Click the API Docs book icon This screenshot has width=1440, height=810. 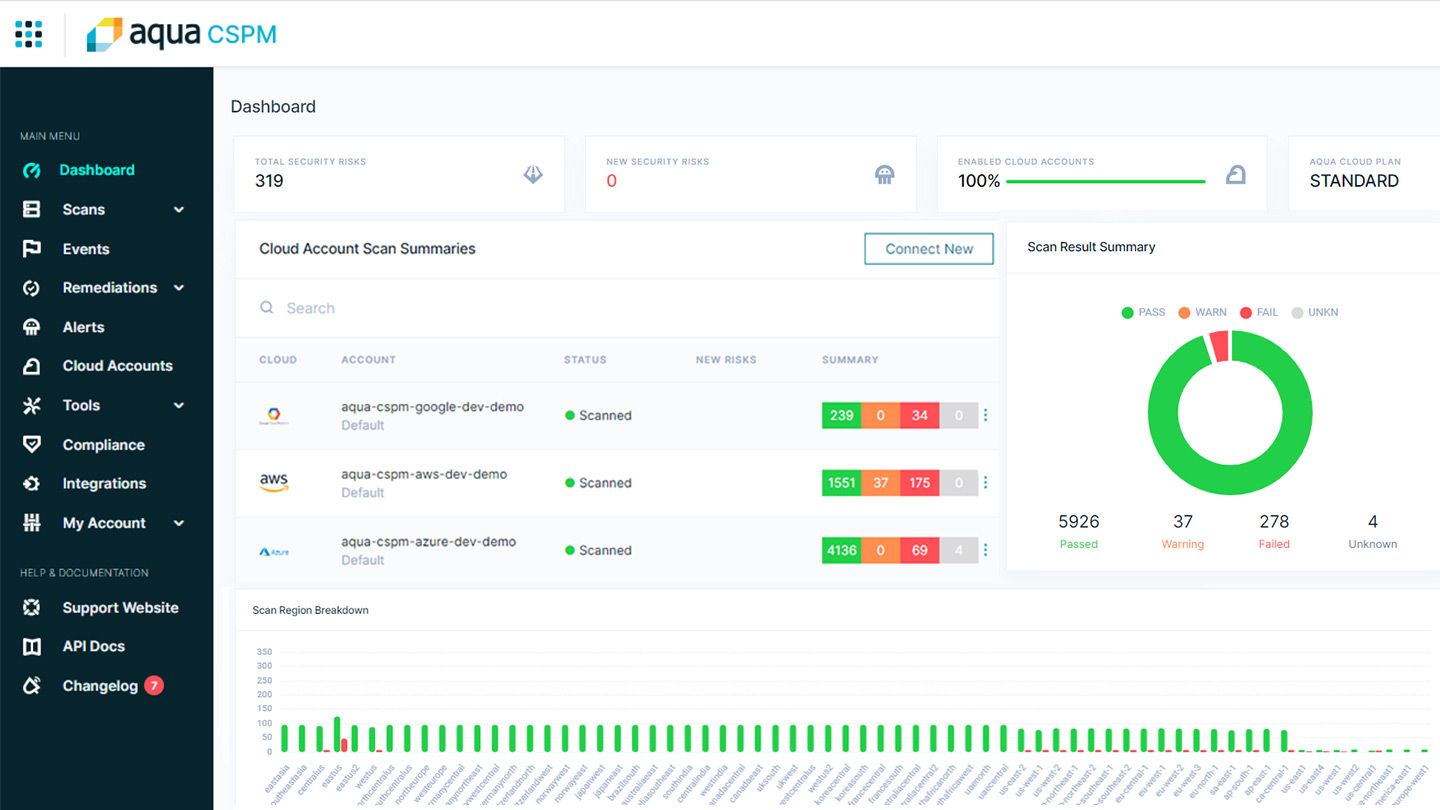coord(32,646)
